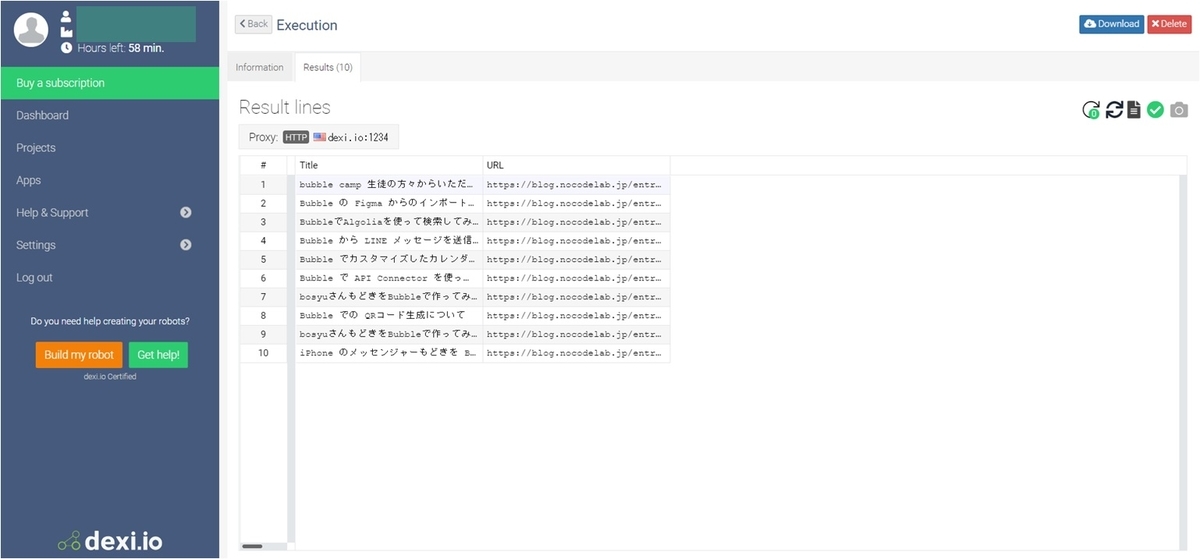Click the row number 8 cell

(263, 315)
